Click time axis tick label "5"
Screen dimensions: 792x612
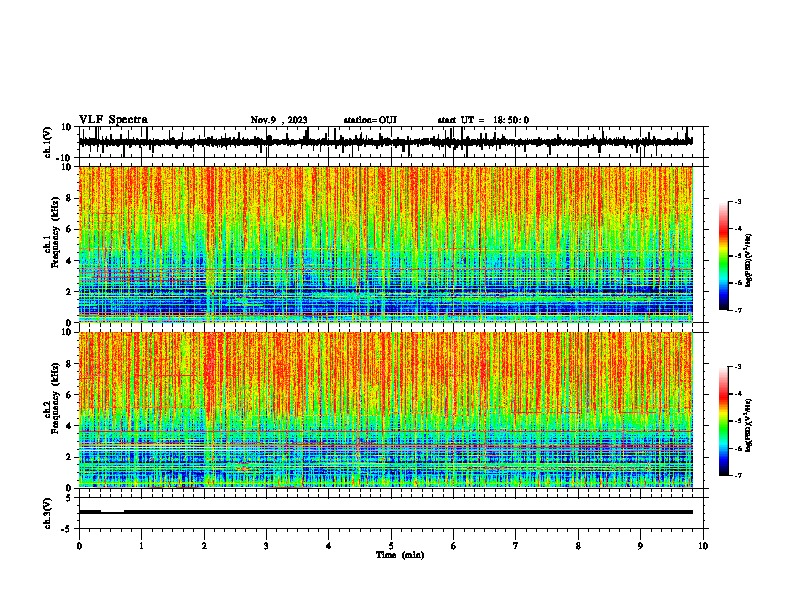391,546
